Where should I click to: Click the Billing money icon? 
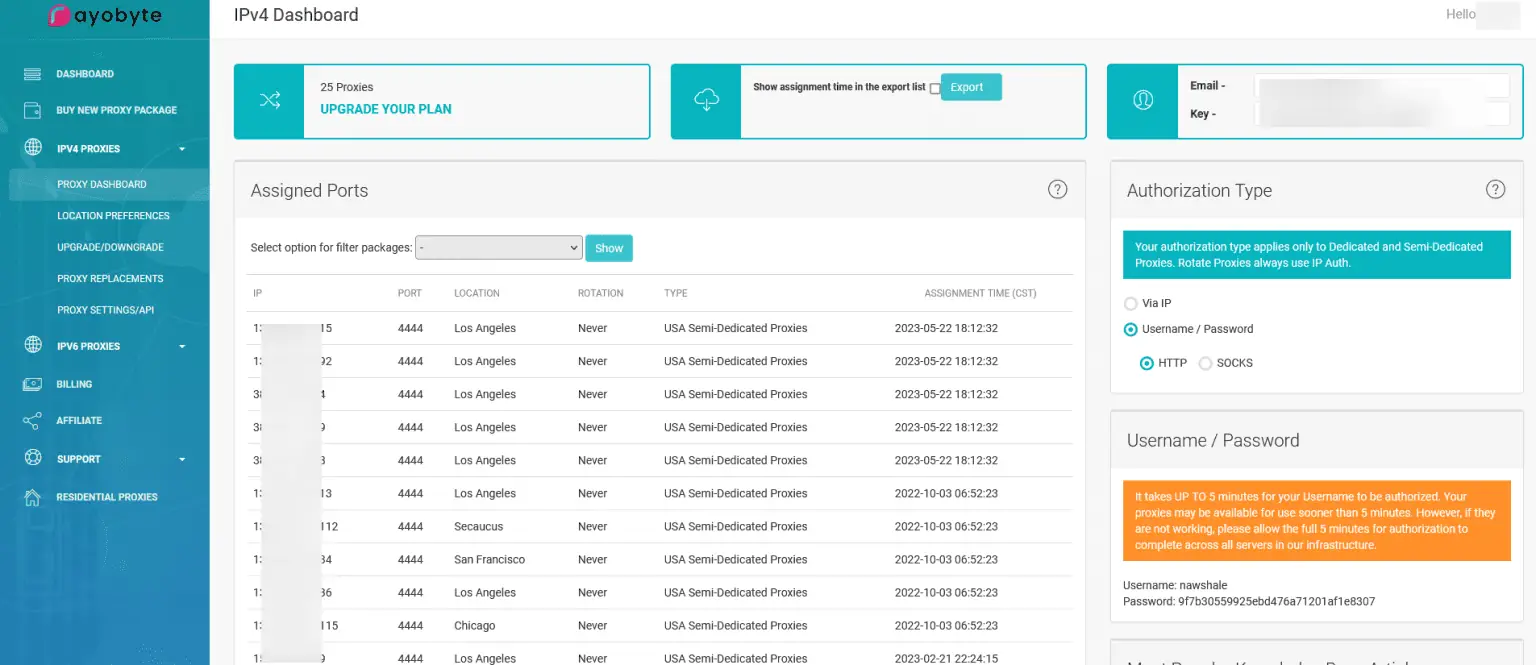[32, 384]
